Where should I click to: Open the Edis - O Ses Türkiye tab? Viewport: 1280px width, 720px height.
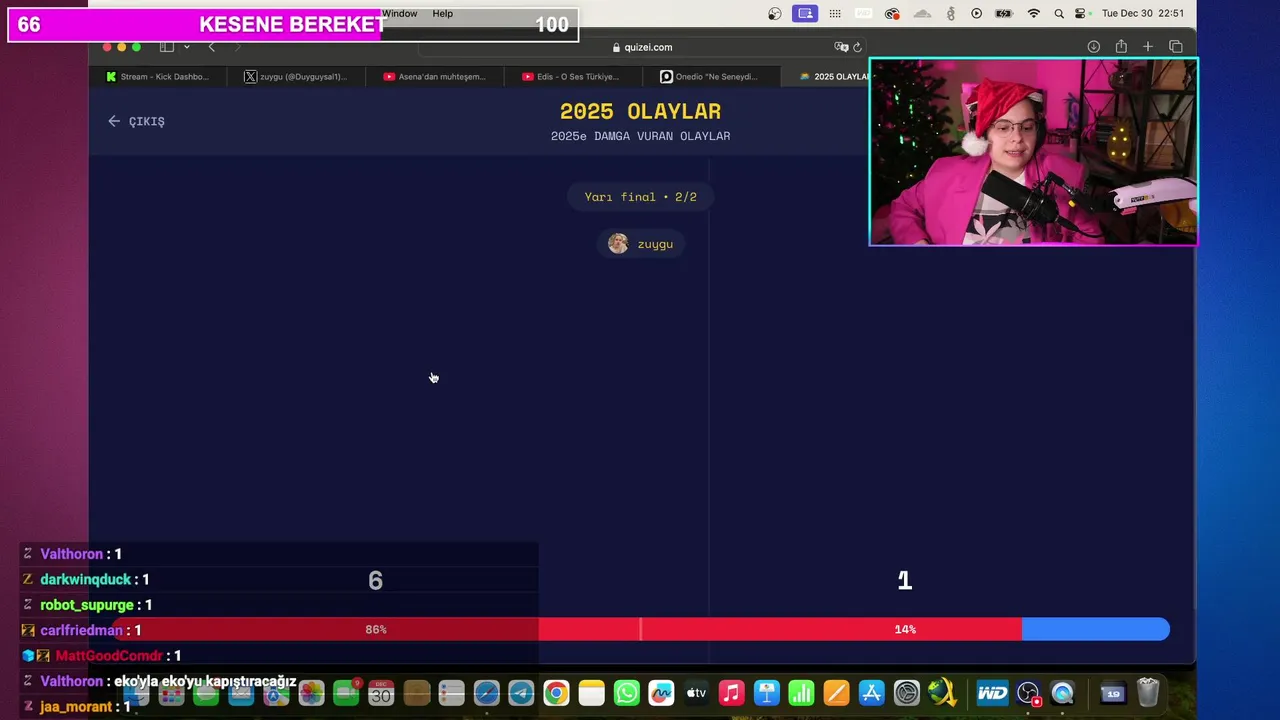(572, 77)
